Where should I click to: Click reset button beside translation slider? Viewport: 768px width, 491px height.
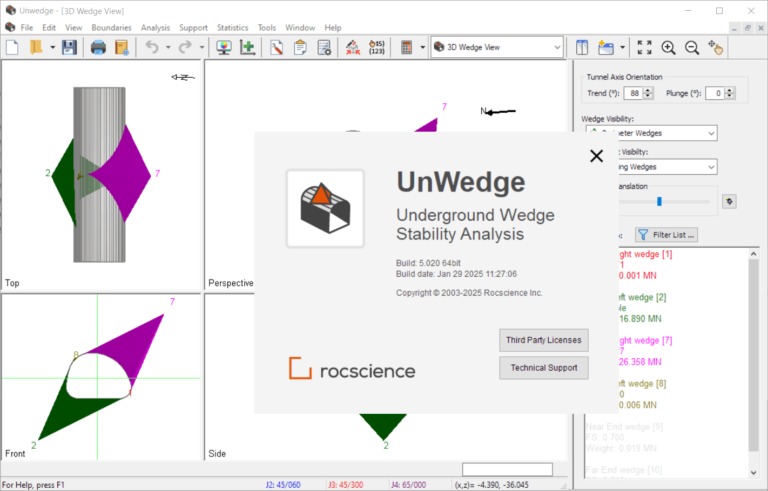(729, 201)
